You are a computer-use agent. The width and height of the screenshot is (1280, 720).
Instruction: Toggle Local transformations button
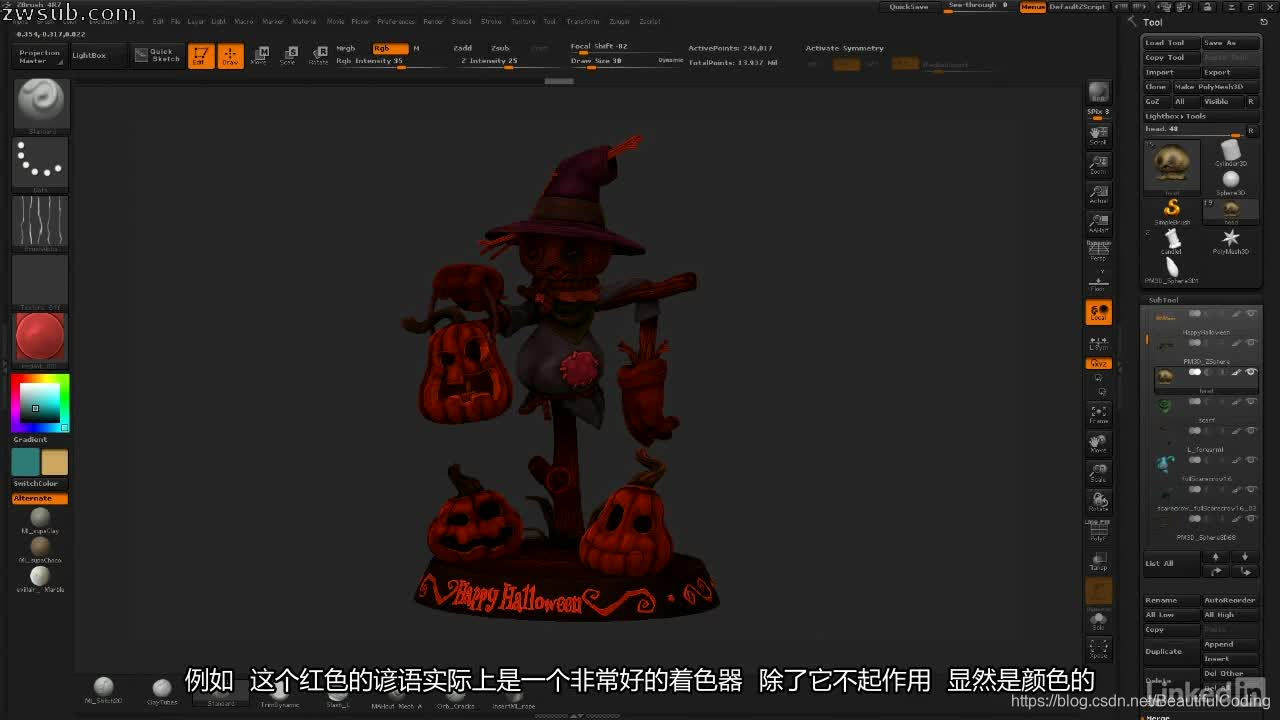(x=1098, y=313)
